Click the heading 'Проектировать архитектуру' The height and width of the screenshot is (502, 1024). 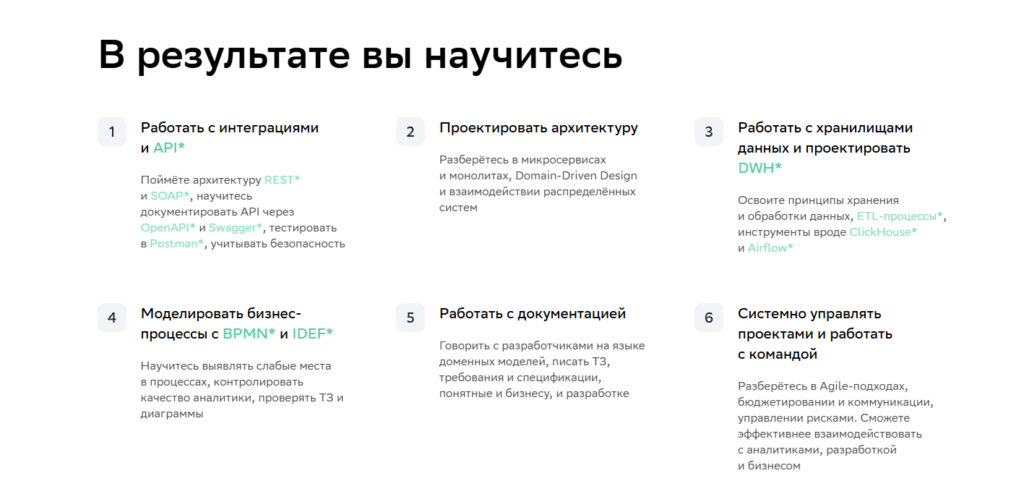[539, 128]
